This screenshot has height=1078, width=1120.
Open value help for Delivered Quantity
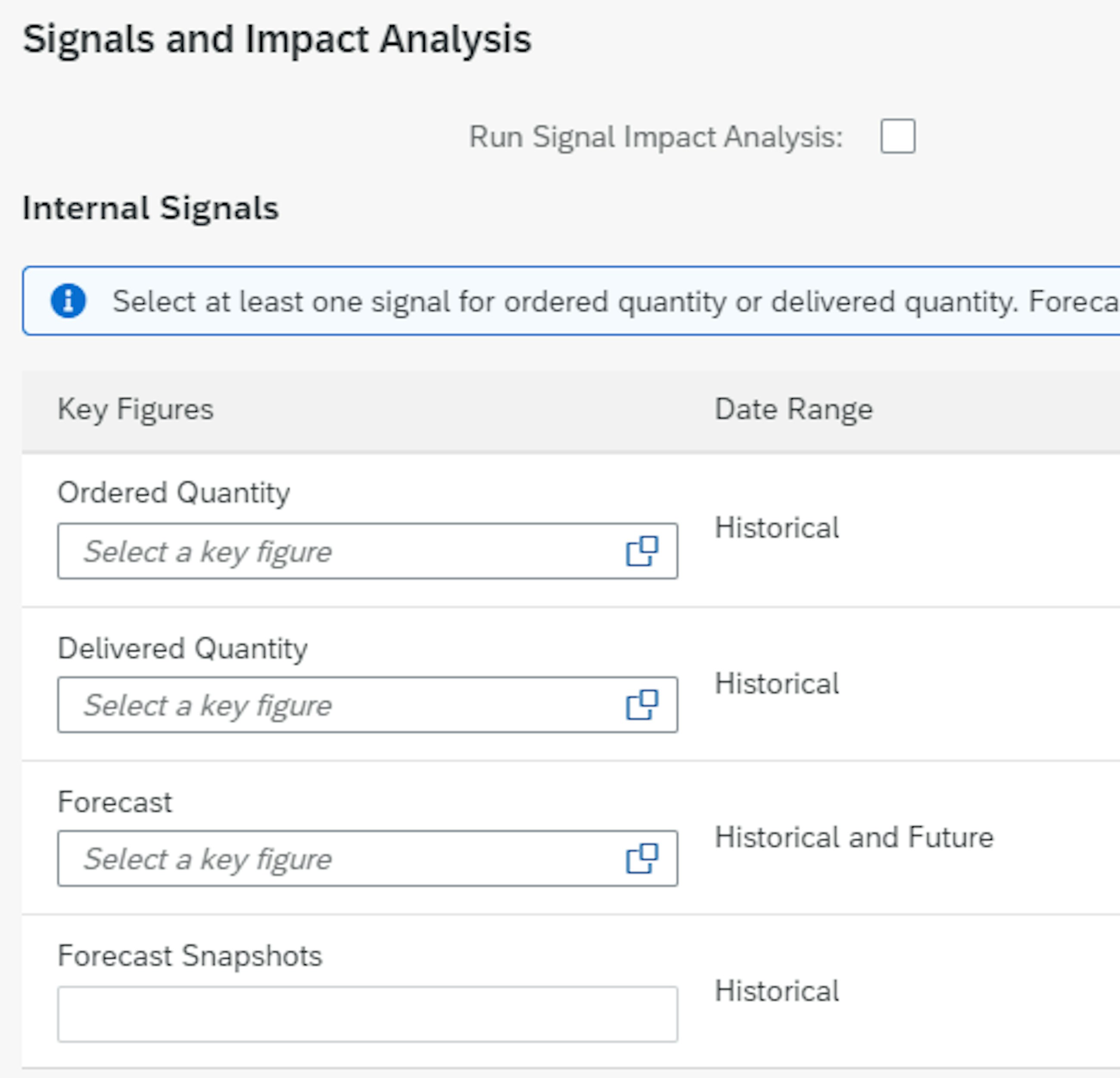642,705
